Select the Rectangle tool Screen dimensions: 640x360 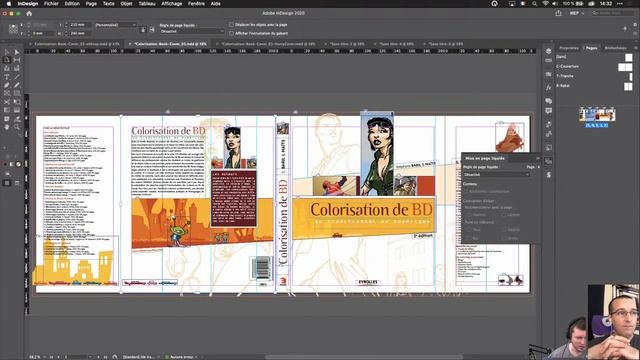point(17,93)
